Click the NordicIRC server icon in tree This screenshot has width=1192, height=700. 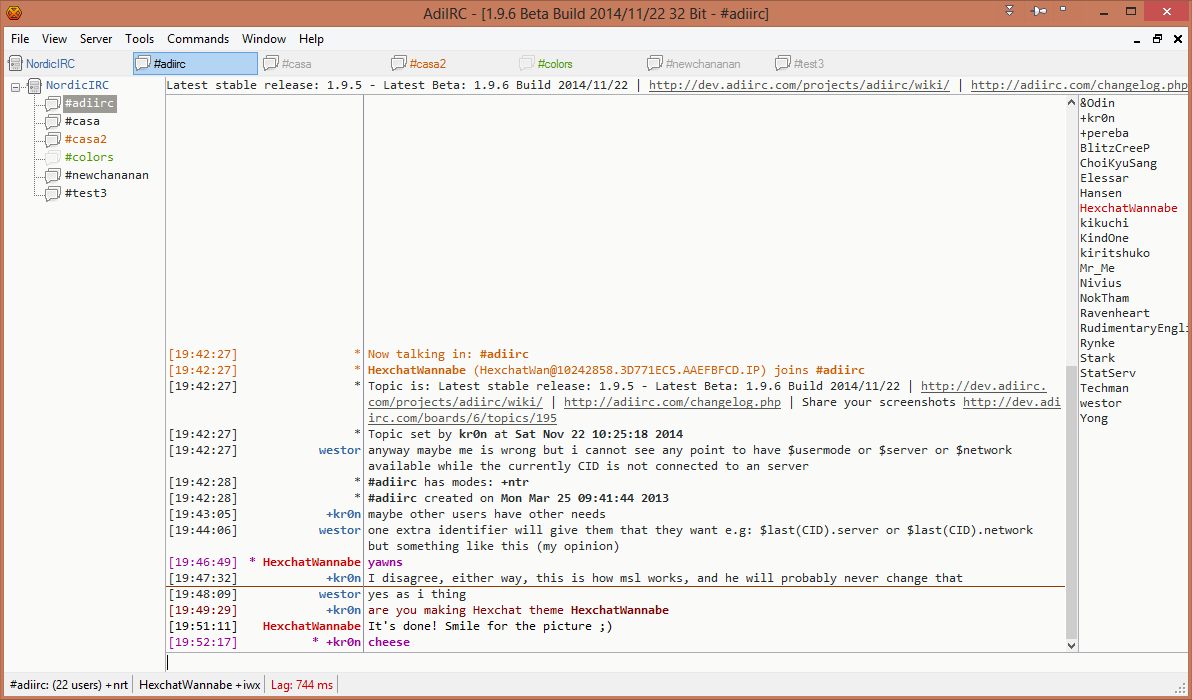click(35, 85)
